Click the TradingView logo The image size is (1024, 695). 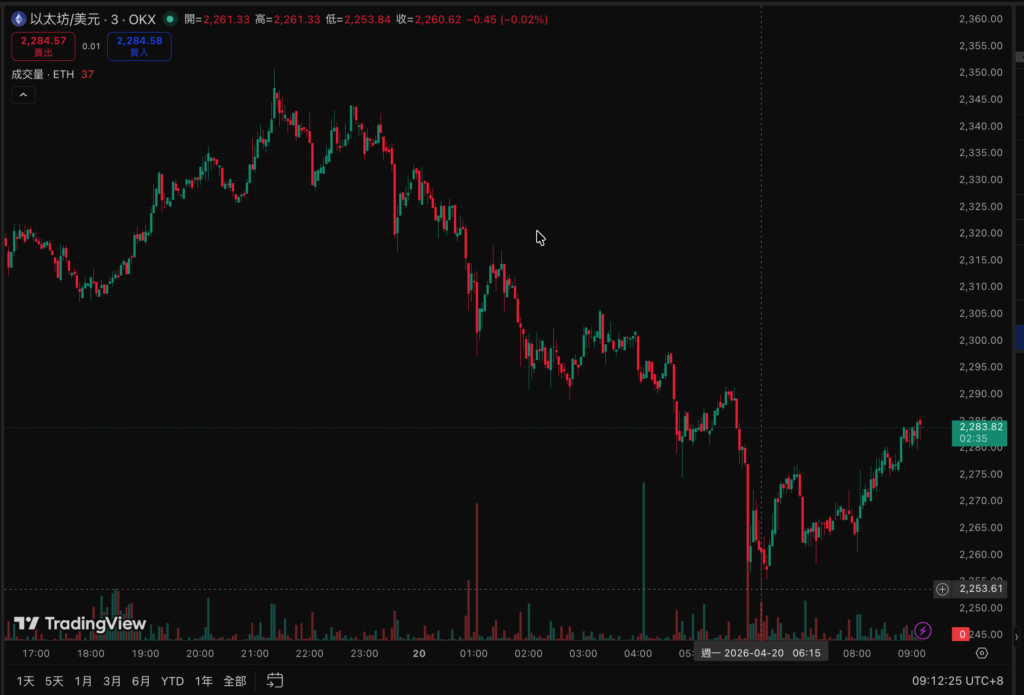(80, 624)
